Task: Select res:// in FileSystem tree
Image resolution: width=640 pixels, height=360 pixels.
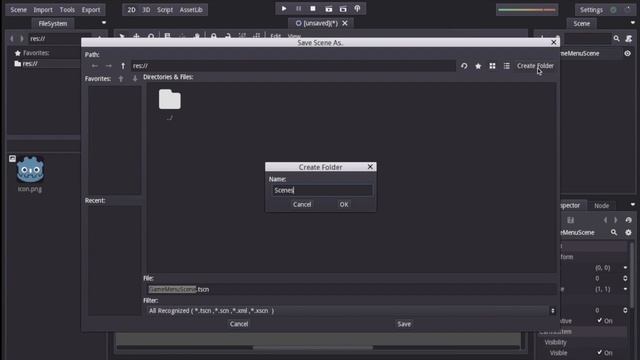Action: pyautogui.click(x=30, y=64)
